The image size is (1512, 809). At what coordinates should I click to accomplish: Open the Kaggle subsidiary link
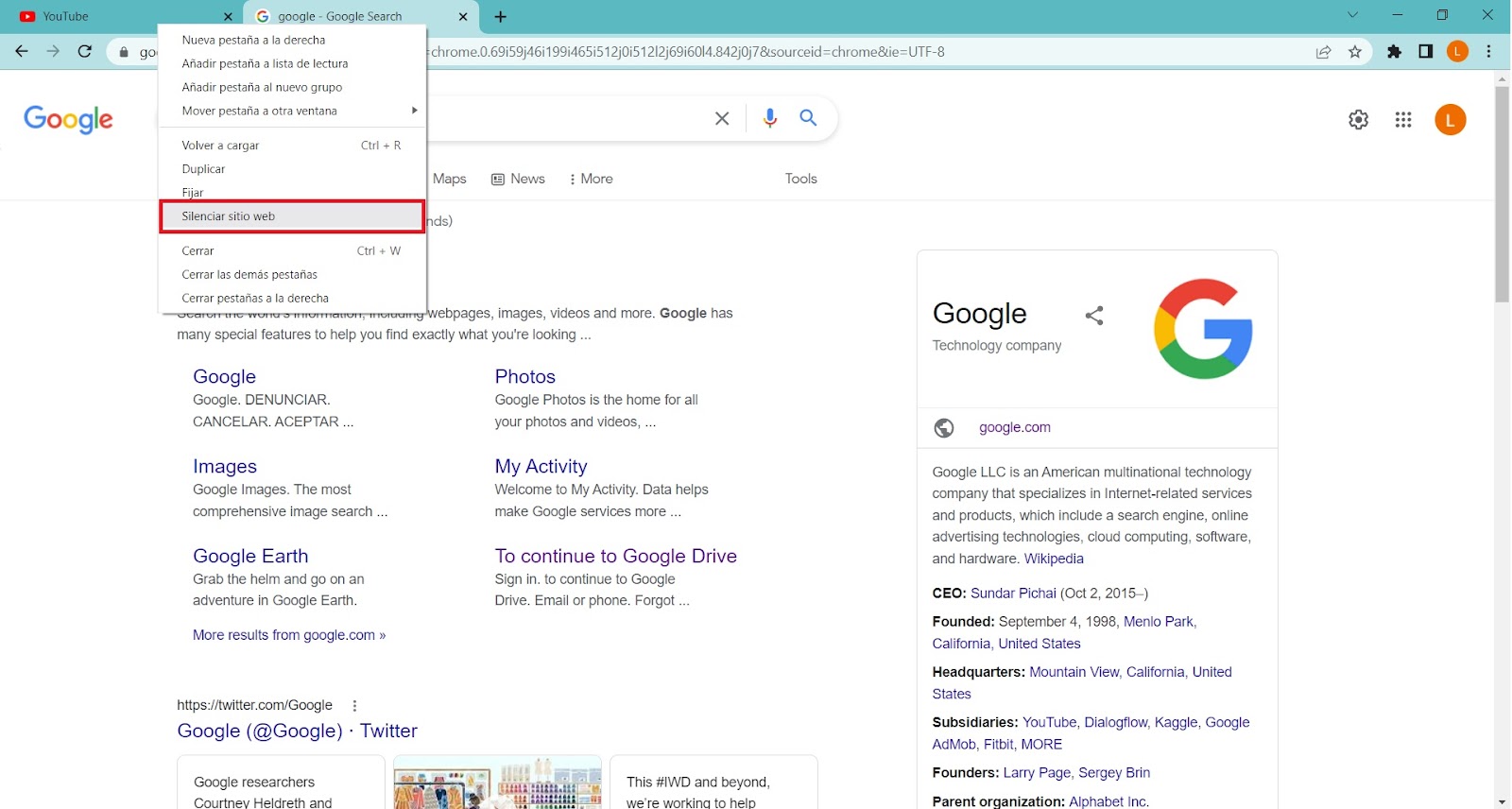click(1177, 723)
